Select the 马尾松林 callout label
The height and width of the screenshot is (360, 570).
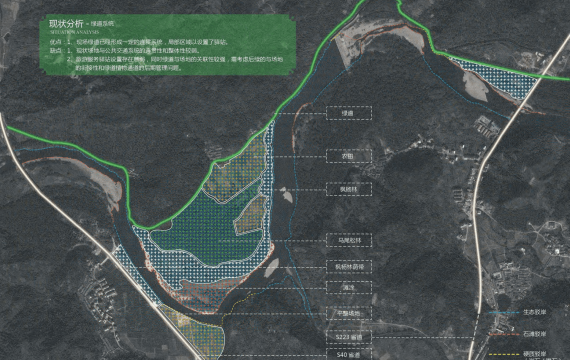[349, 240]
